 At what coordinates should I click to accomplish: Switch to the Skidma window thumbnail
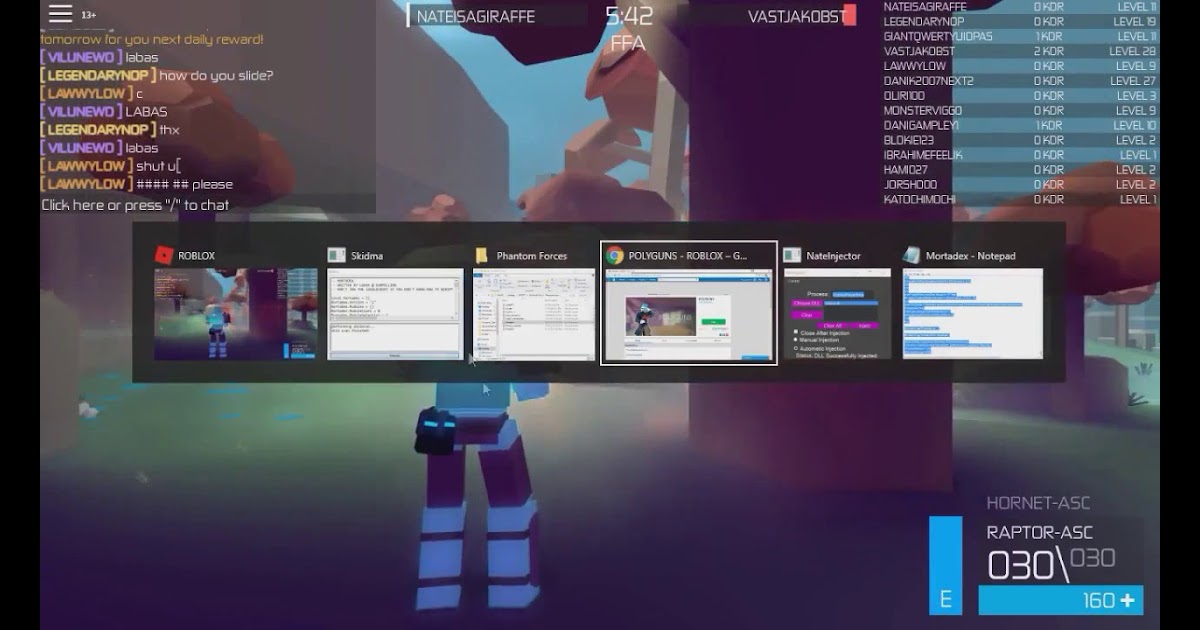click(396, 314)
